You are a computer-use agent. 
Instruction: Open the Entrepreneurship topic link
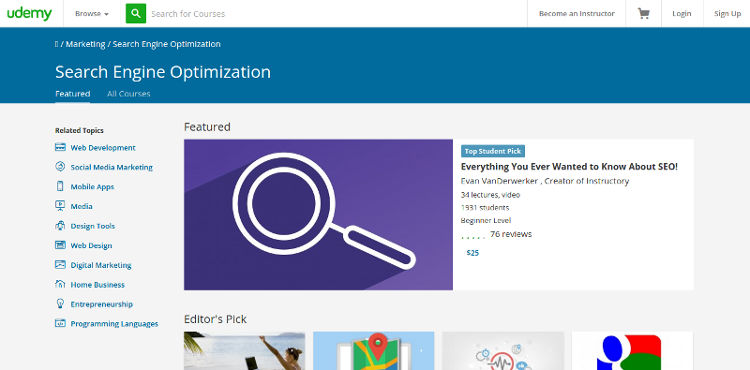[x=102, y=305]
